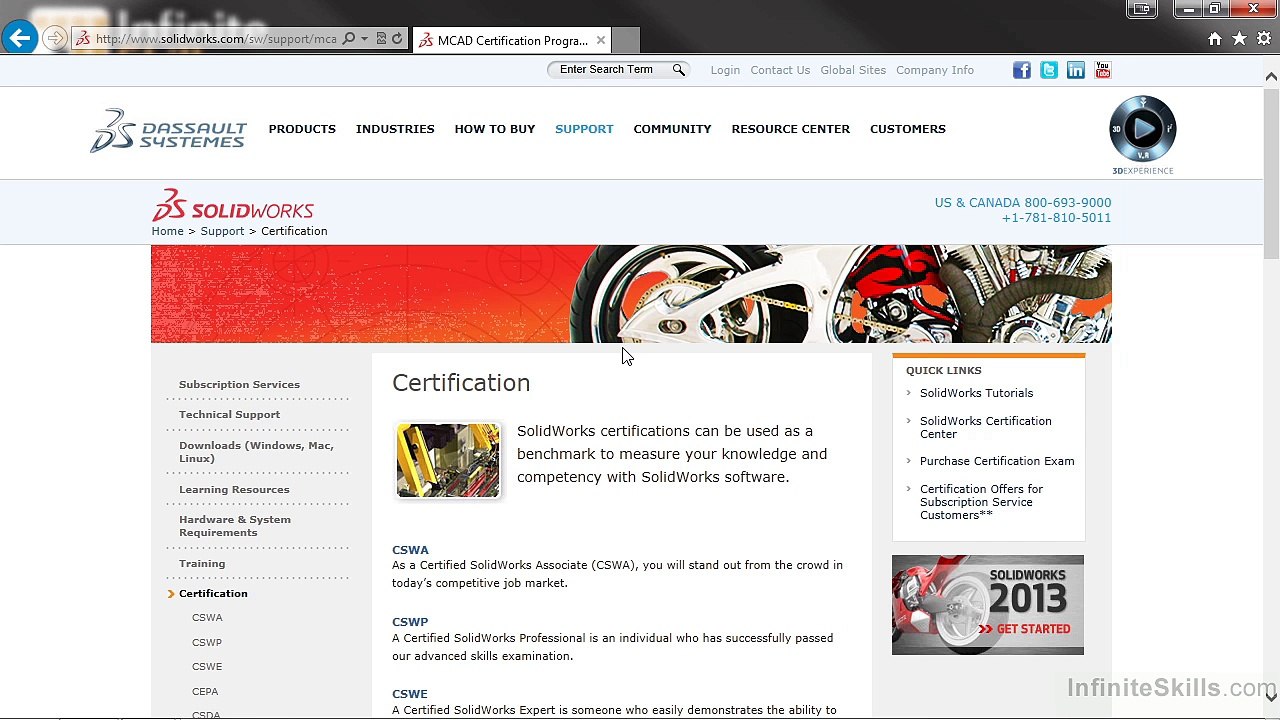1280x720 pixels.
Task: Open Learning Resources in the sidebar
Action: (234, 489)
